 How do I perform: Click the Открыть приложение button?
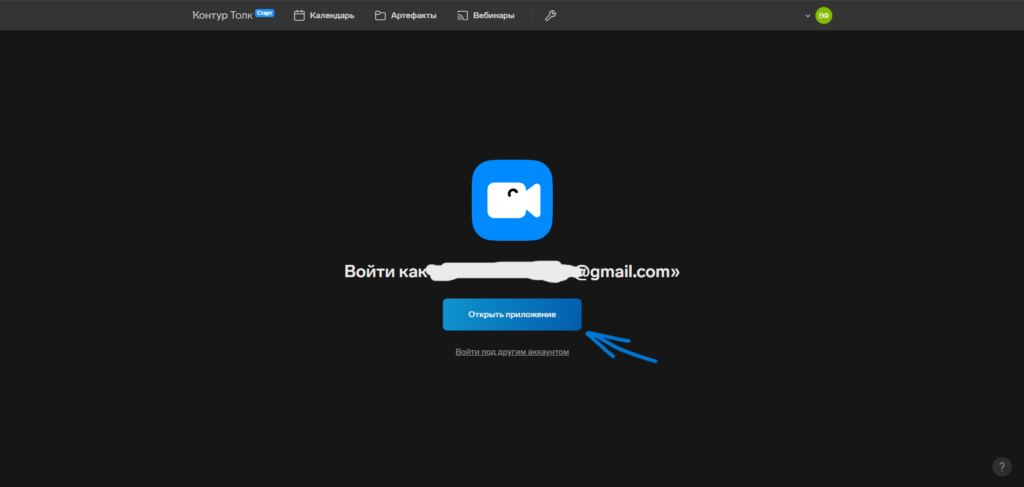point(512,315)
